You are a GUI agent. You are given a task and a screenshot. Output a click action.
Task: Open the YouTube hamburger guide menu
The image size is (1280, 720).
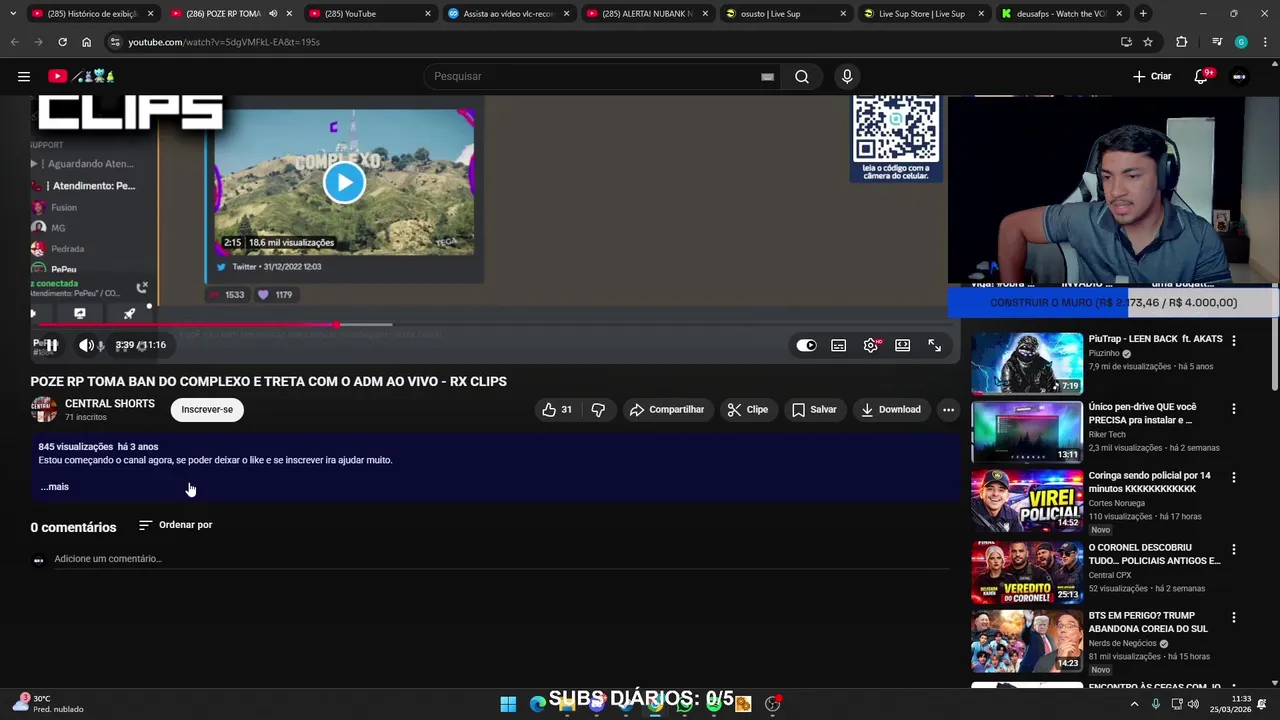(24, 76)
